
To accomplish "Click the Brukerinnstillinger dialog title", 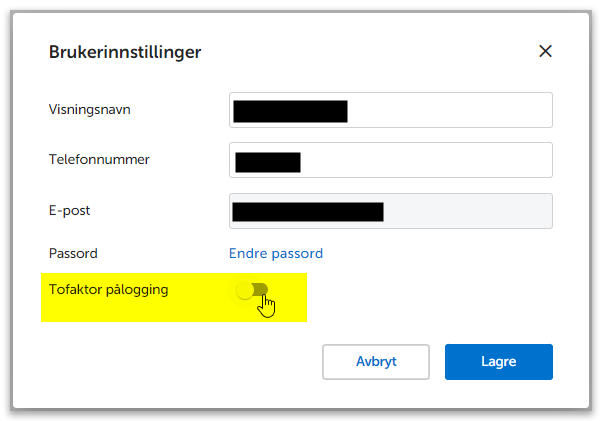I will pyautogui.click(x=125, y=52).
